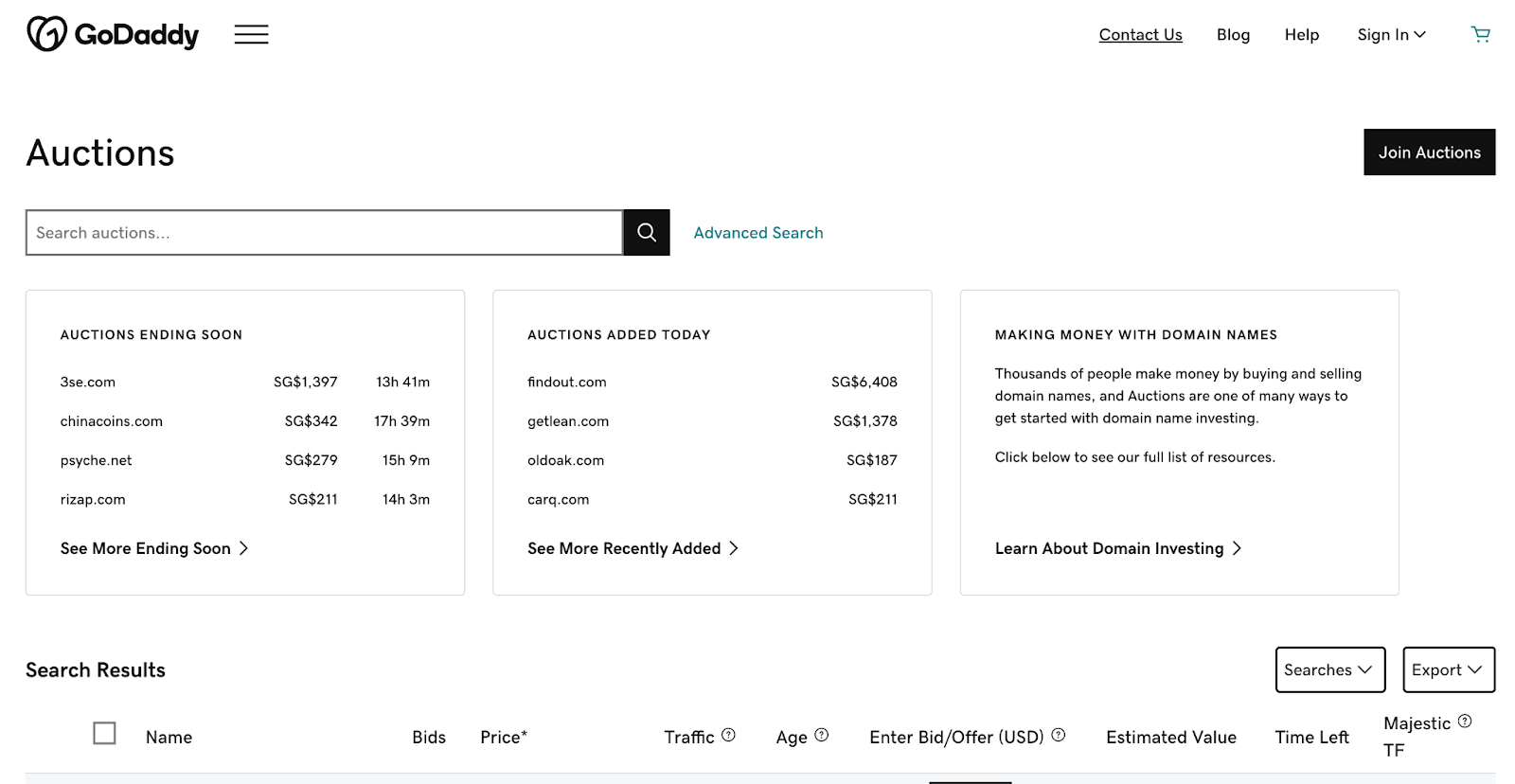Click the SG$6,408 price for findout.com
Image resolution: width=1515 pixels, height=784 pixels.
(x=864, y=382)
